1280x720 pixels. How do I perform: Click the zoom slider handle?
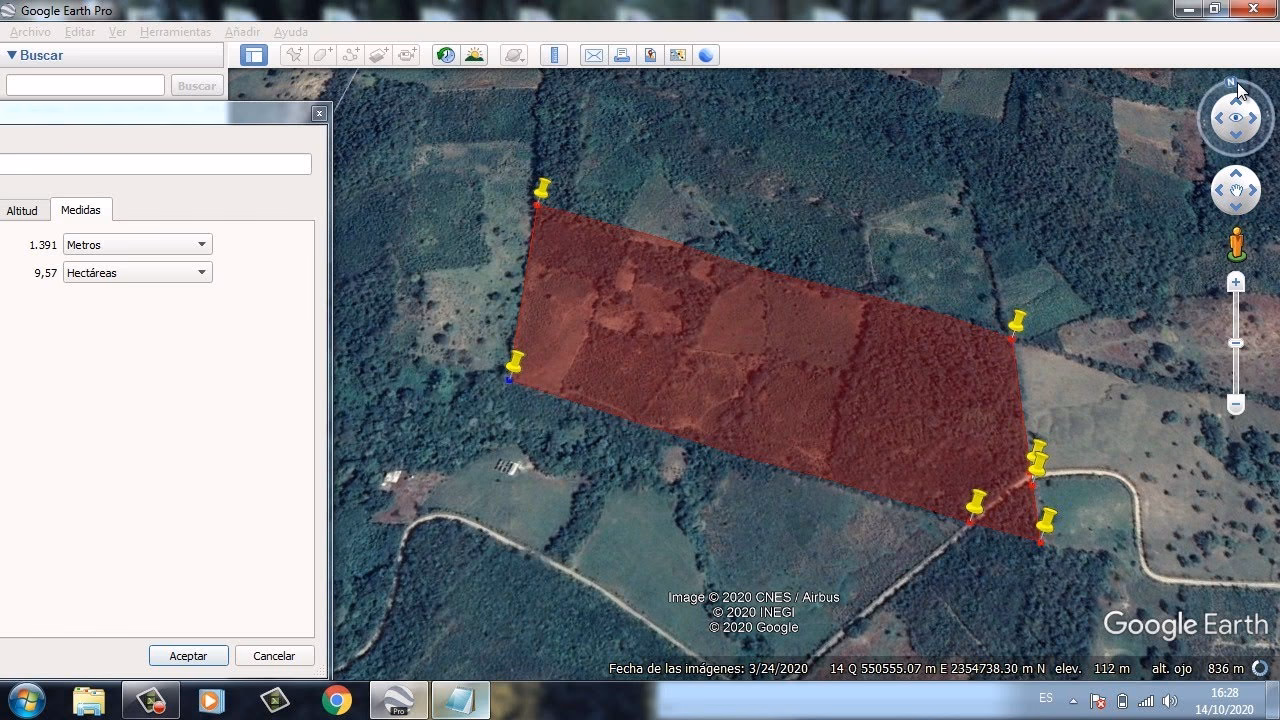[x=1236, y=343]
